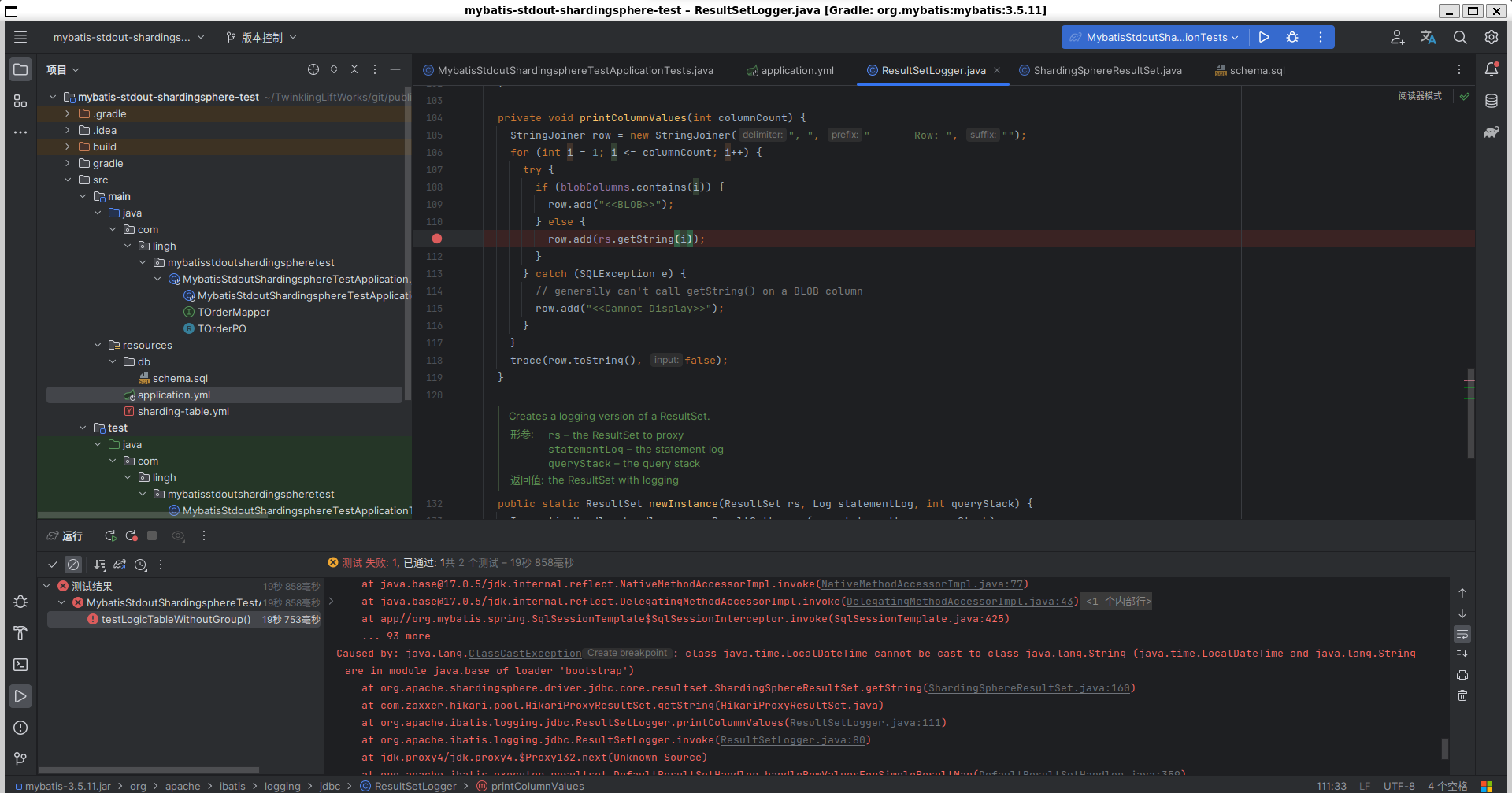Screen dimensions: 1512x793
Task: Open the 版本控制 dropdown
Action: 260,37
